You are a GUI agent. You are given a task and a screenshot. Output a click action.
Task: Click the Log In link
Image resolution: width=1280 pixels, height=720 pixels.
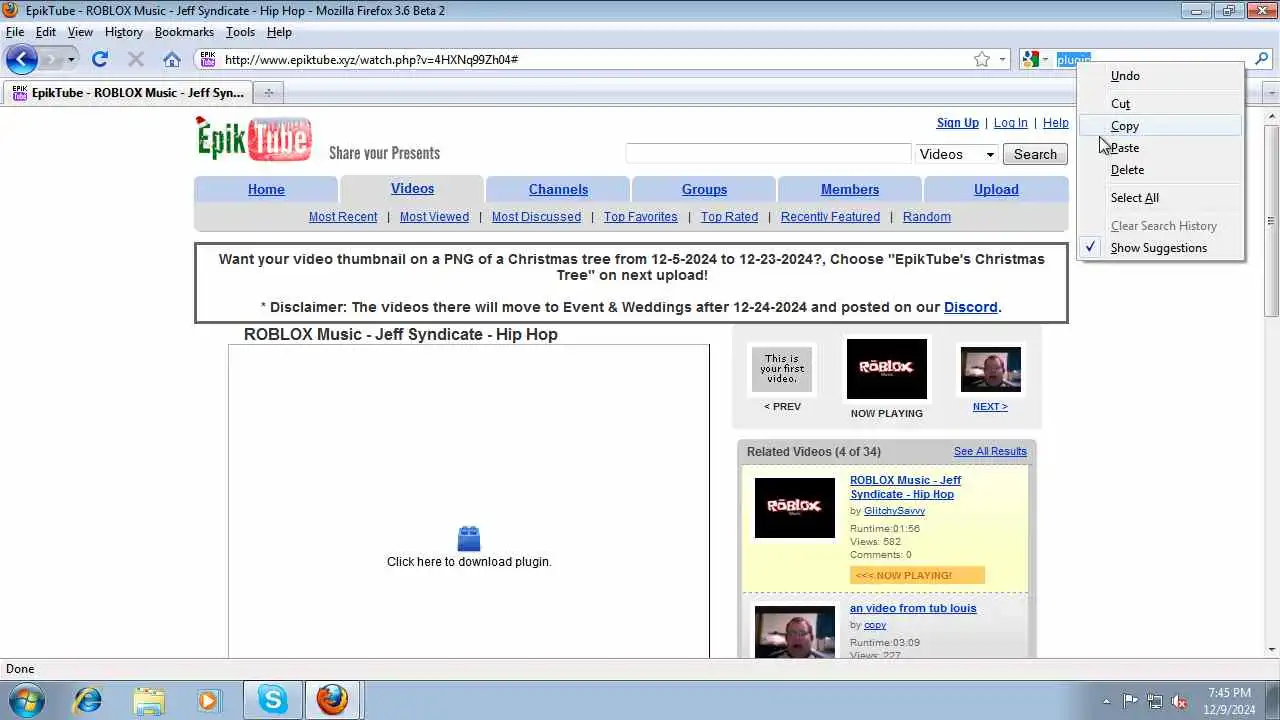pyautogui.click(x=1011, y=123)
